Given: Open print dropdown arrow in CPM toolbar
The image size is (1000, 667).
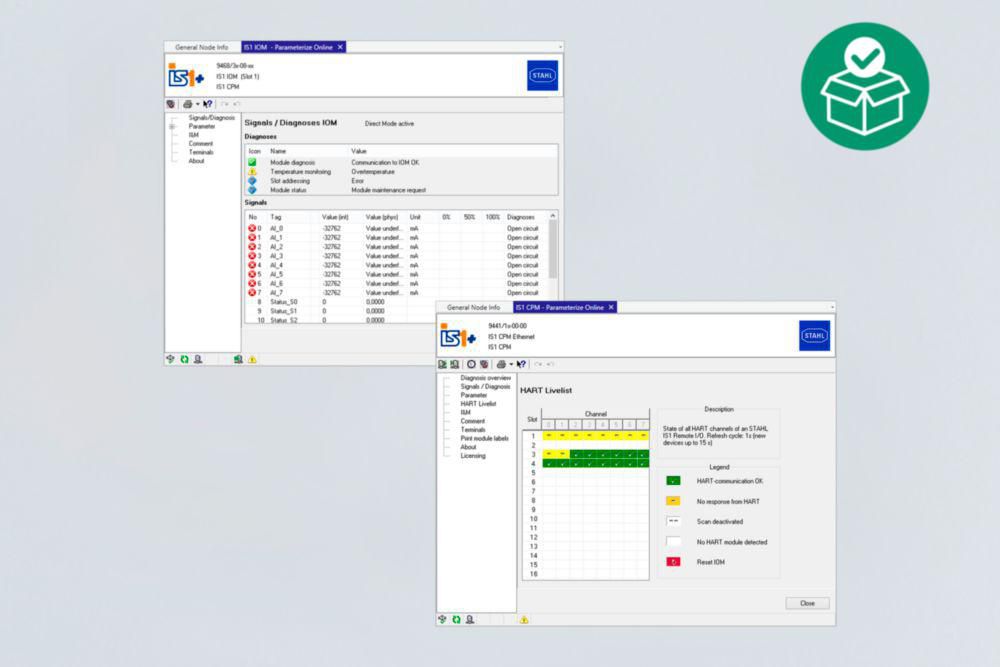Looking at the screenshot, I should [511, 364].
